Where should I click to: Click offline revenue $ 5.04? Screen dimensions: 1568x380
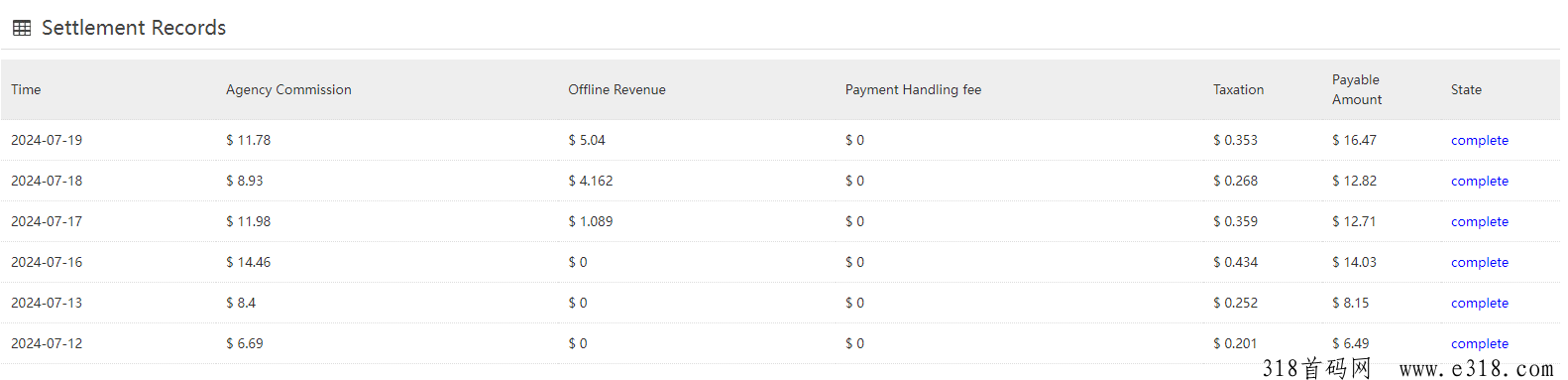click(x=587, y=140)
